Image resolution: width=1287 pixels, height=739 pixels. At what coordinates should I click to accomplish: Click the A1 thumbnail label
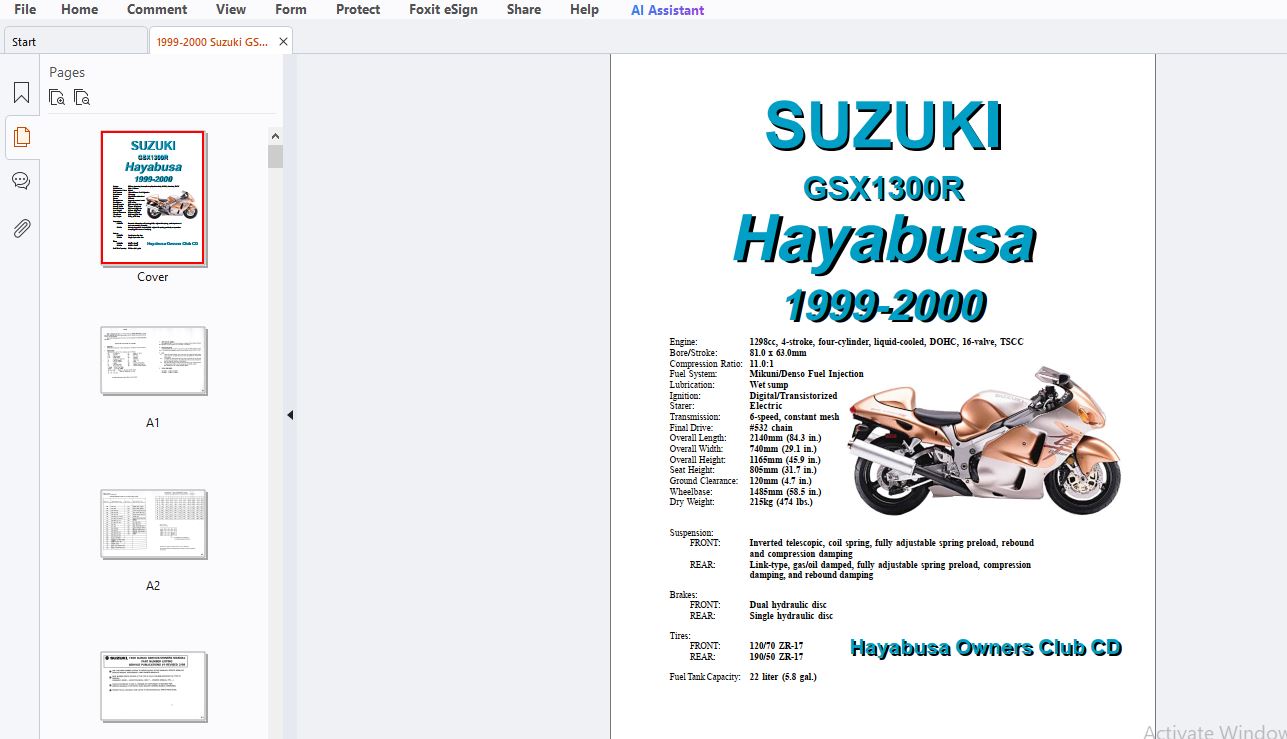153,423
